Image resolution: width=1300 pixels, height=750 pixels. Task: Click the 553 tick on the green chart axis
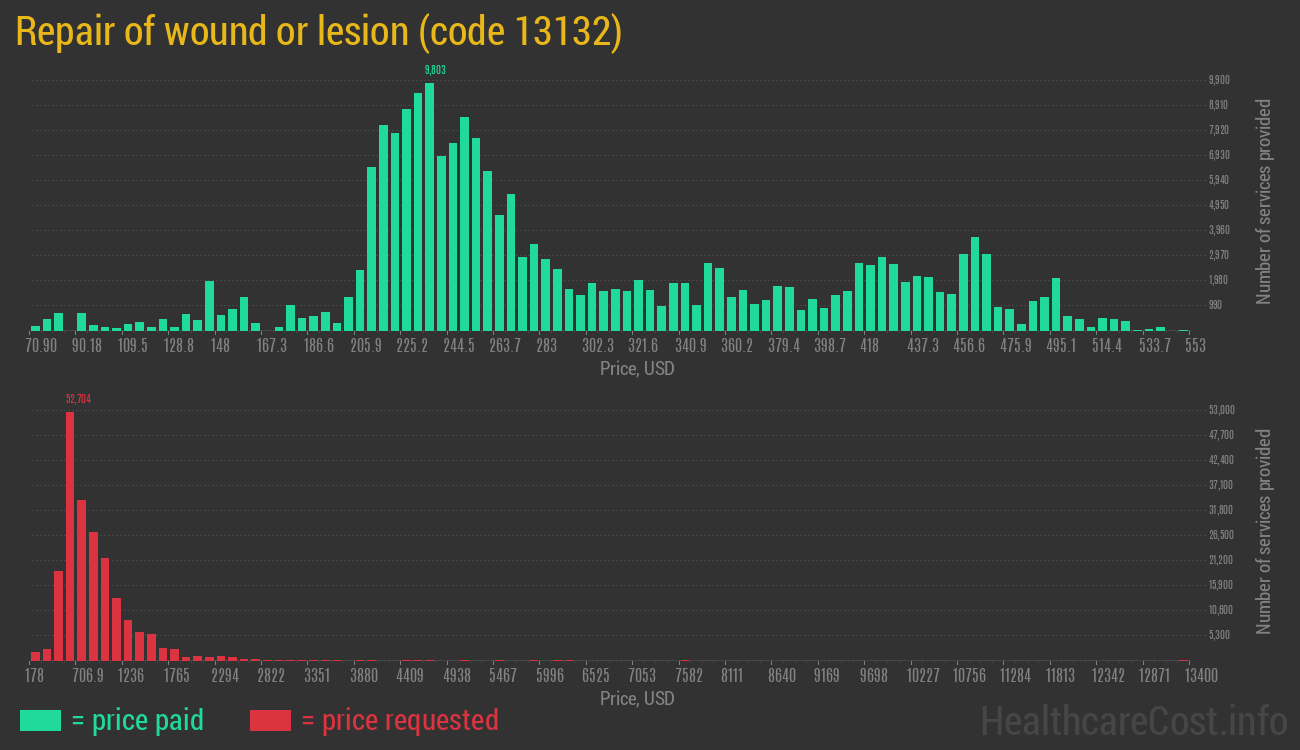point(1195,346)
